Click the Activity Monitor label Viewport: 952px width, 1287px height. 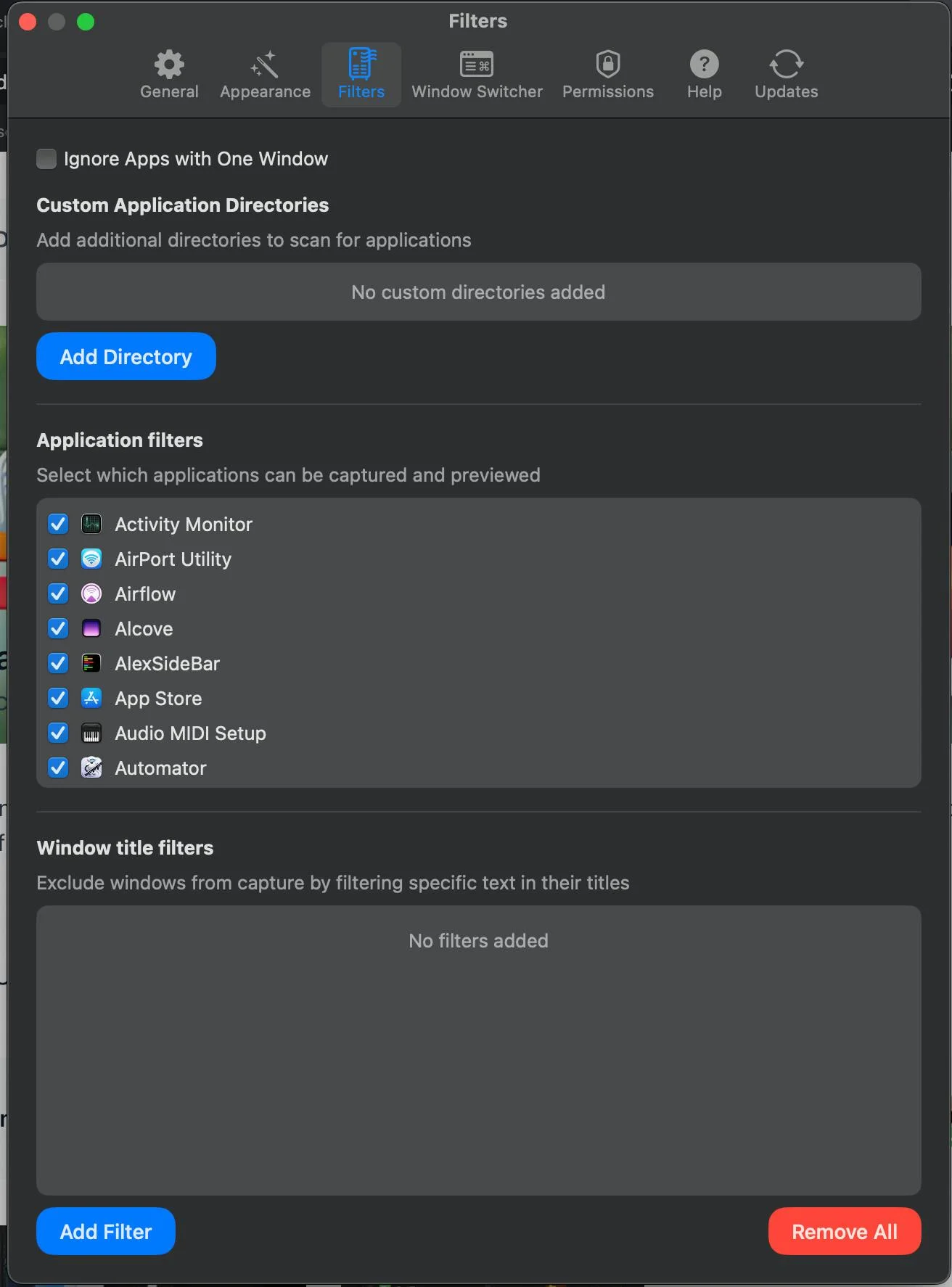(184, 525)
